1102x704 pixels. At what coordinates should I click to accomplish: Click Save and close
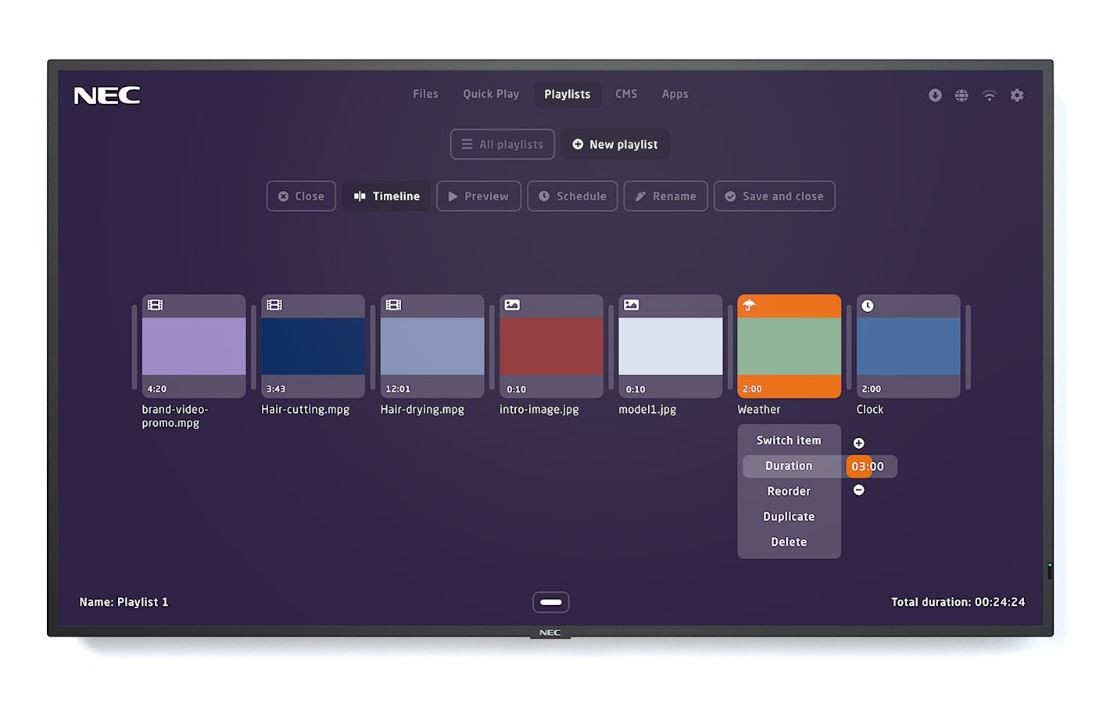pyautogui.click(x=774, y=196)
